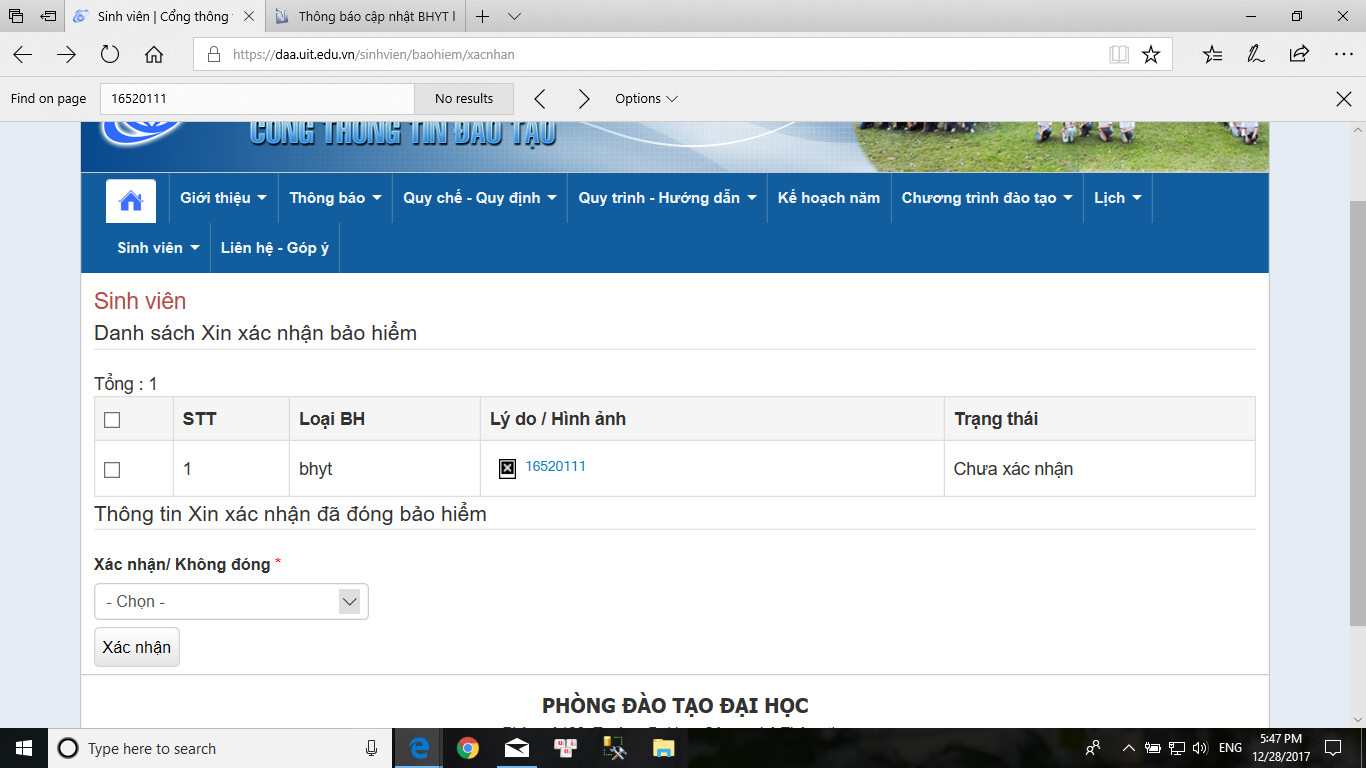Check the select-all checkbox in table header
This screenshot has width=1366, height=768.
[112, 420]
